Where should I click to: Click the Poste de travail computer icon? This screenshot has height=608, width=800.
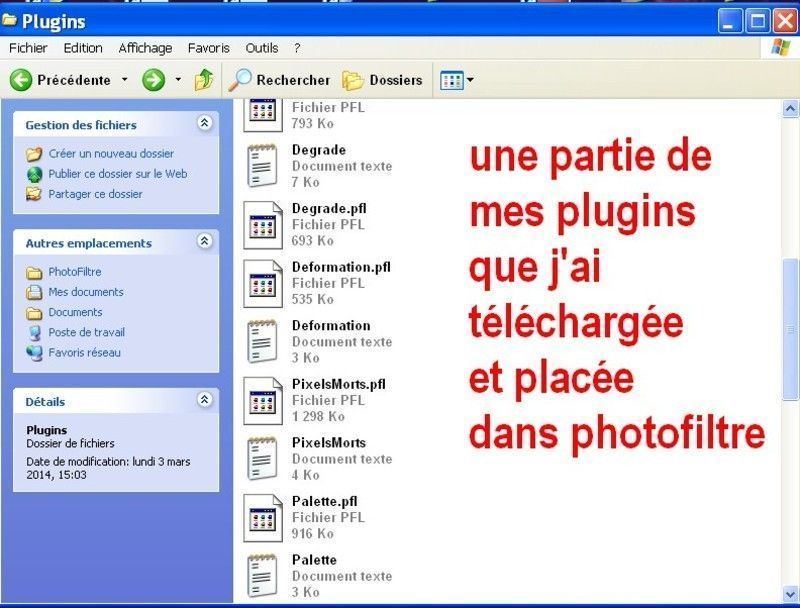34,333
